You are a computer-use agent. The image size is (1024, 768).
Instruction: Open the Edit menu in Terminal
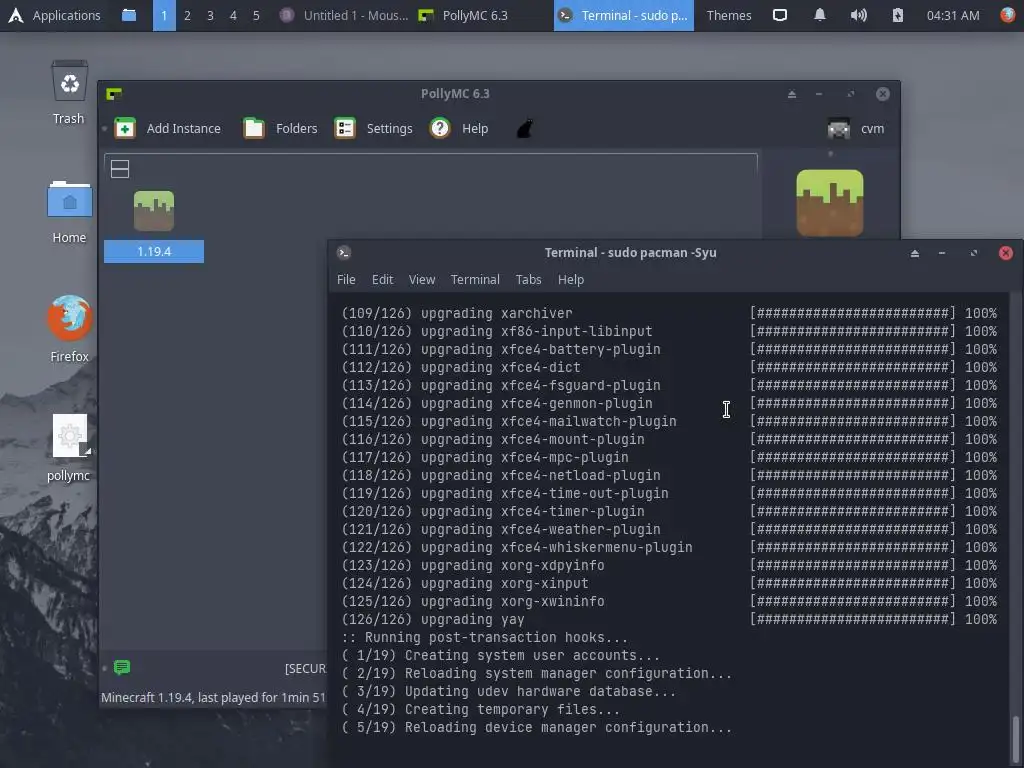[x=383, y=280]
